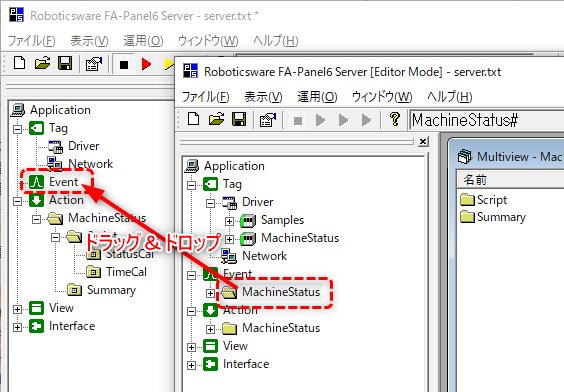Viewport: 564px width, 392px height.
Task: Expand Interface node in back window tree
Action: pos(17,327)
